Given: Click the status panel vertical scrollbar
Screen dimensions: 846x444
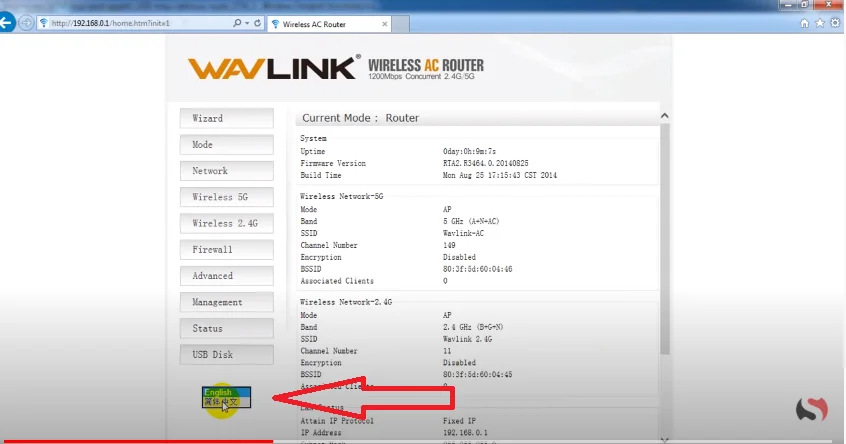Looking at the screenshot, I should (664, 240).
